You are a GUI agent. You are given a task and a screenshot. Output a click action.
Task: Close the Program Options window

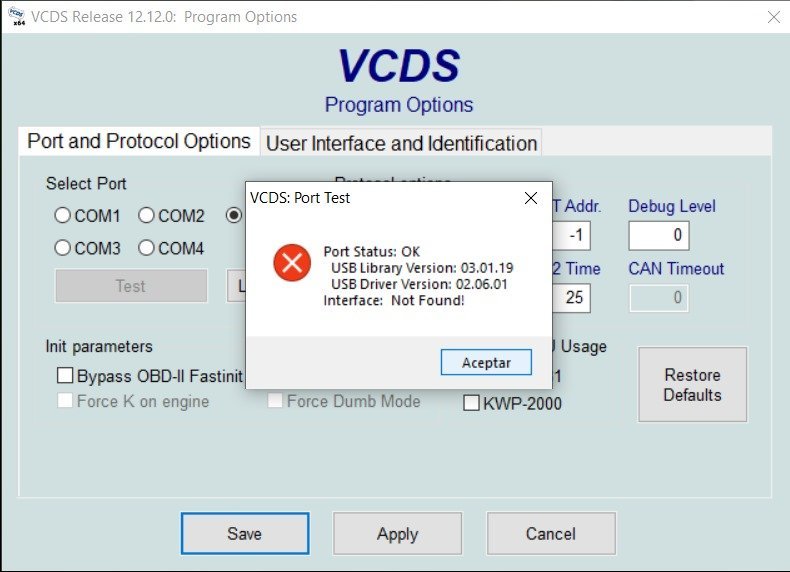tap(774, 17)
